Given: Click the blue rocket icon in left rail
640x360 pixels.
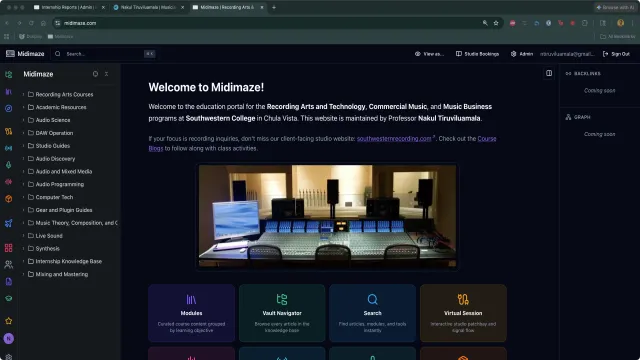Looking at the screenshot, I should click(x=9, y=223).
